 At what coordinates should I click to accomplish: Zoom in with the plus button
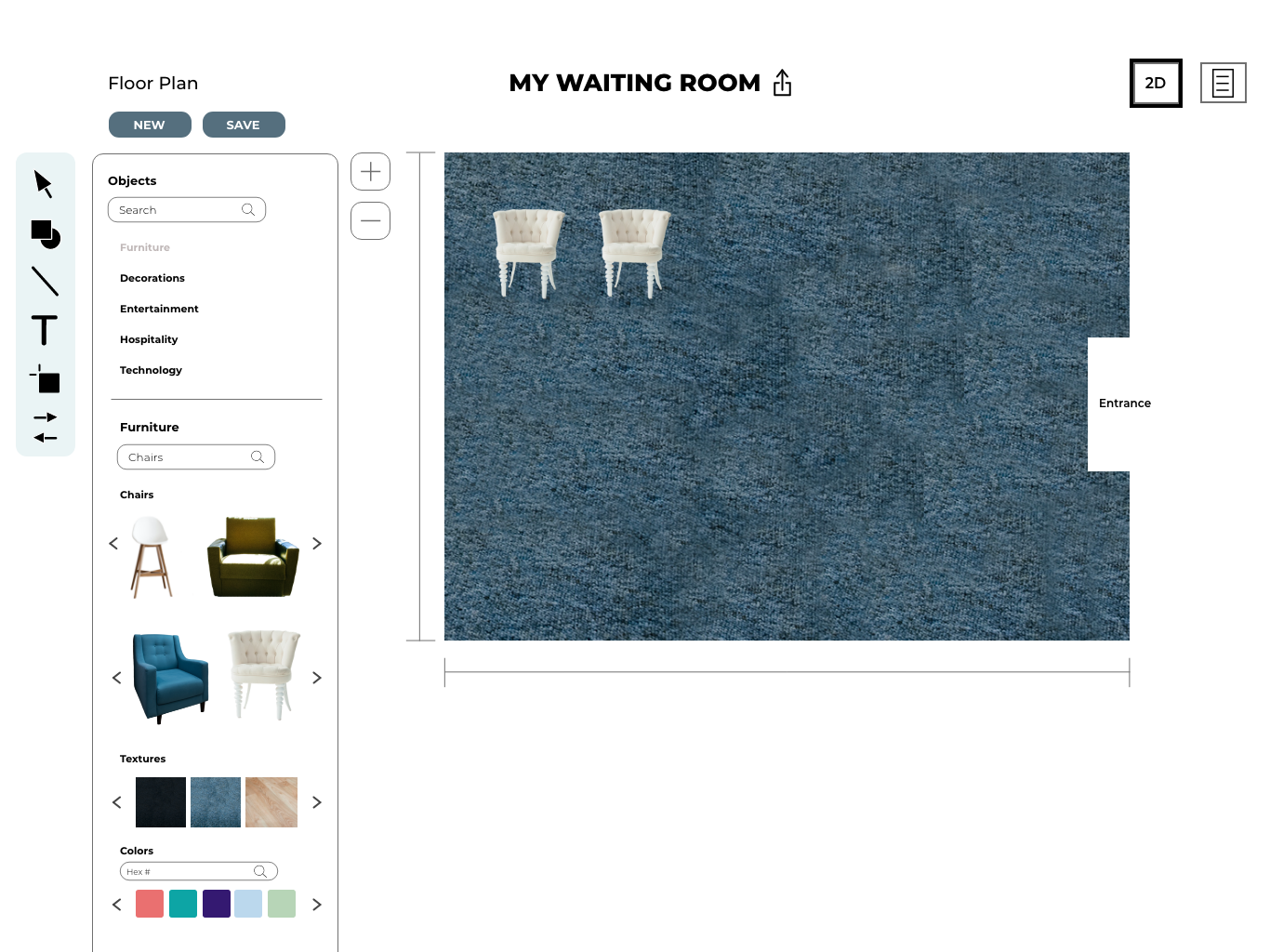click(x=370, y=172)
